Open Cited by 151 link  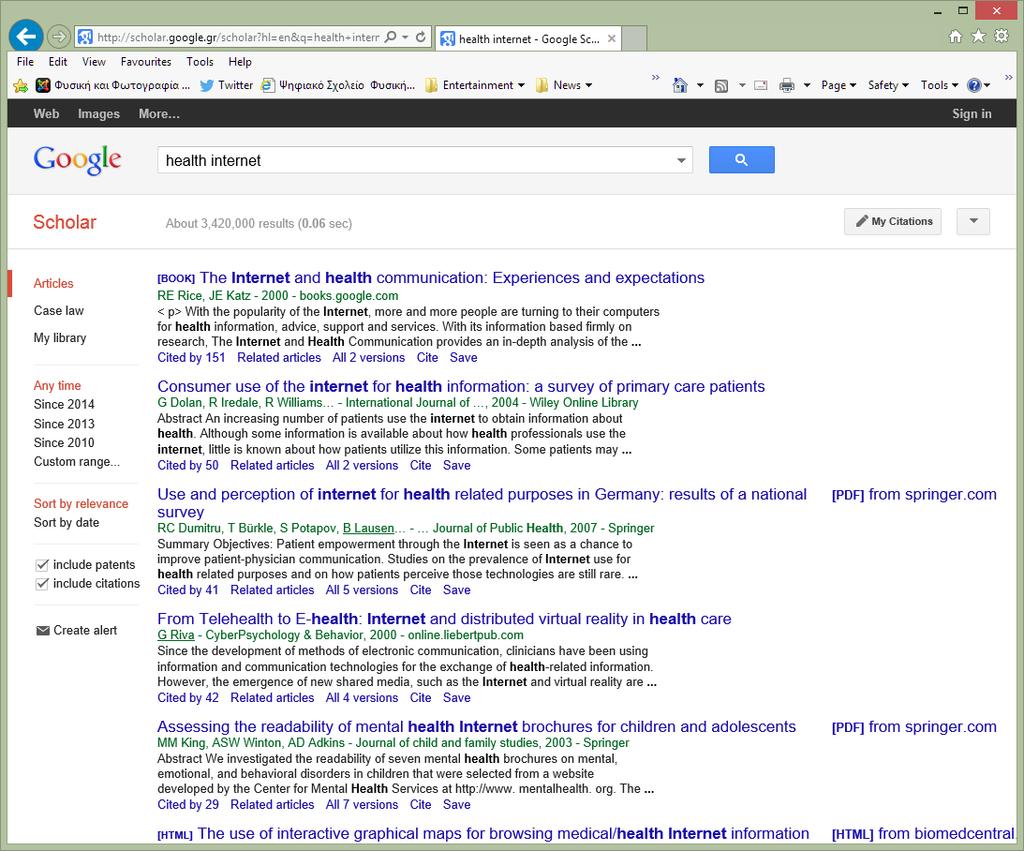coord(191,358)
